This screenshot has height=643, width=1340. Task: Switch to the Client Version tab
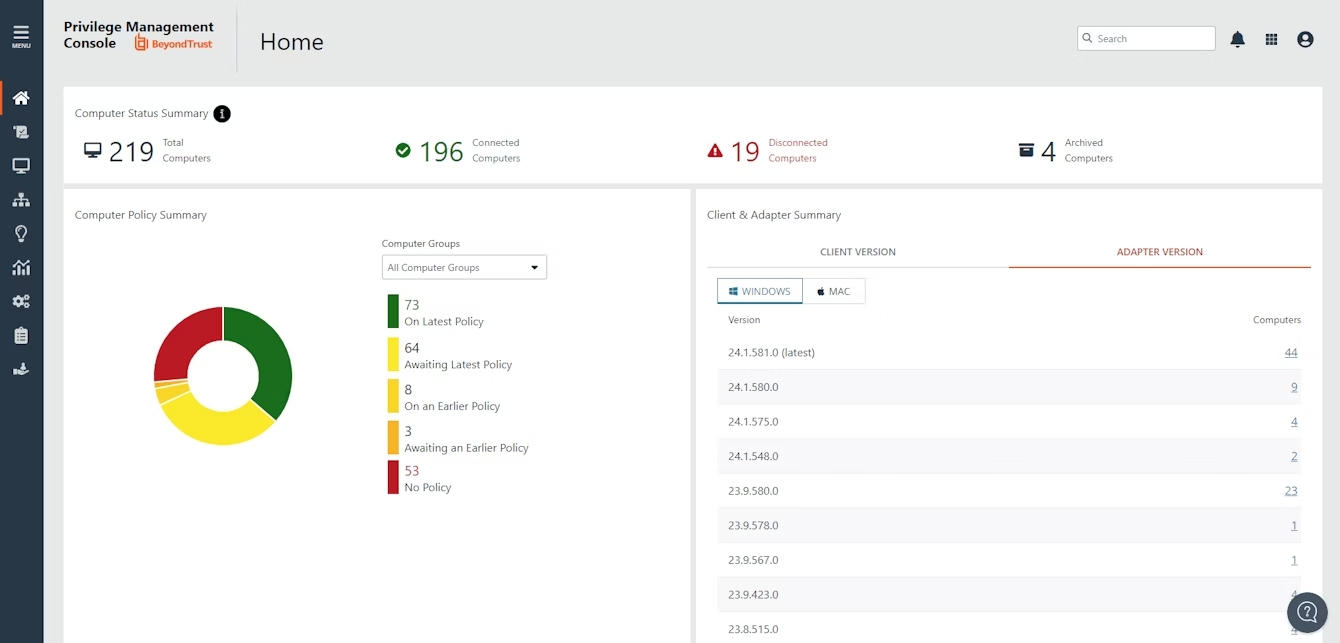click(857, 252)
